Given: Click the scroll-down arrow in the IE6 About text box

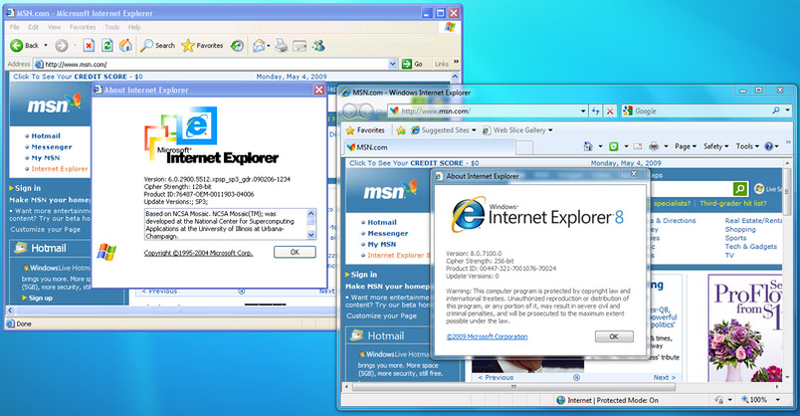Looking at the screenshot, I should [311, 235].
